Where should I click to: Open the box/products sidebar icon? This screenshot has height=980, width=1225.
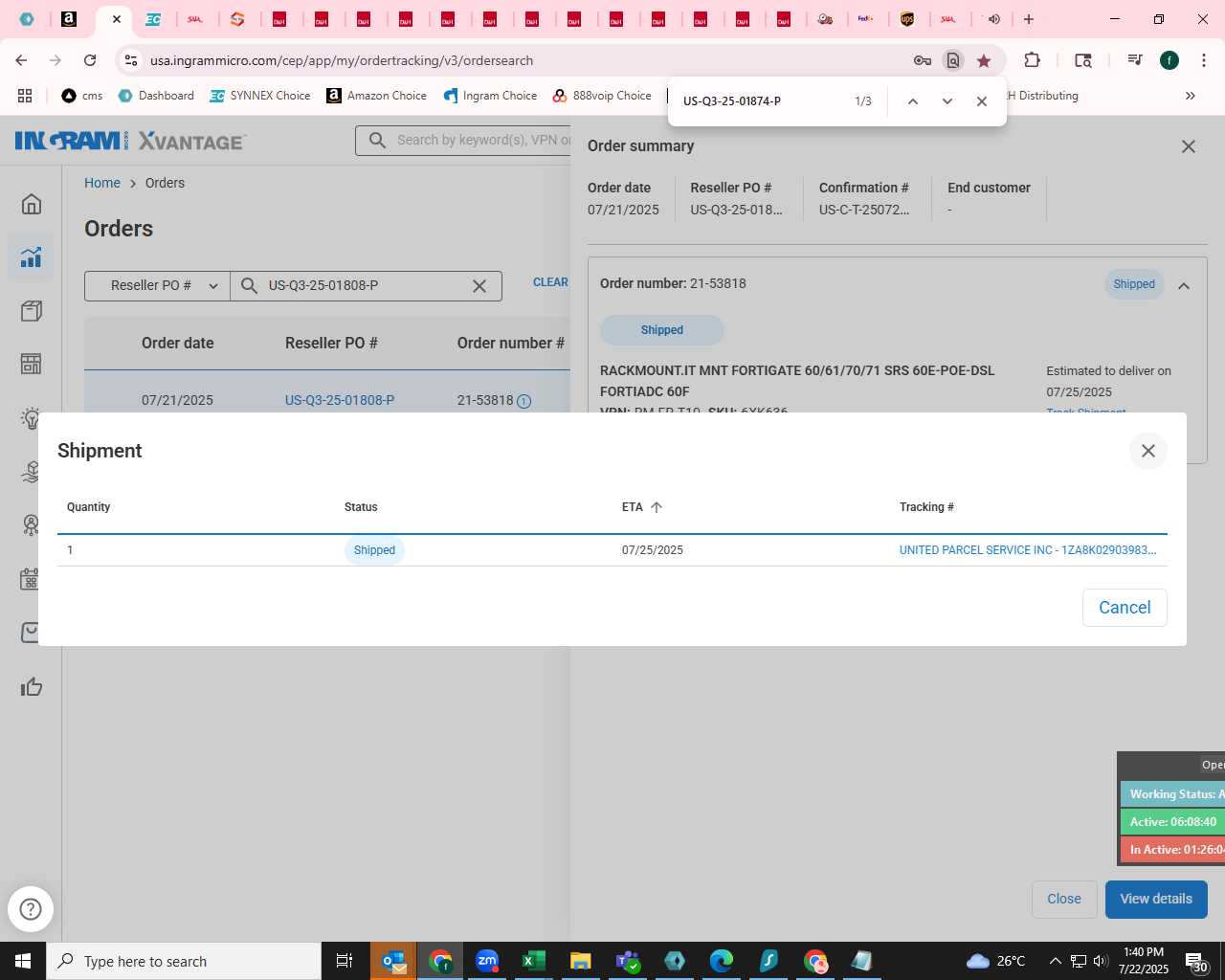point(32,310)
